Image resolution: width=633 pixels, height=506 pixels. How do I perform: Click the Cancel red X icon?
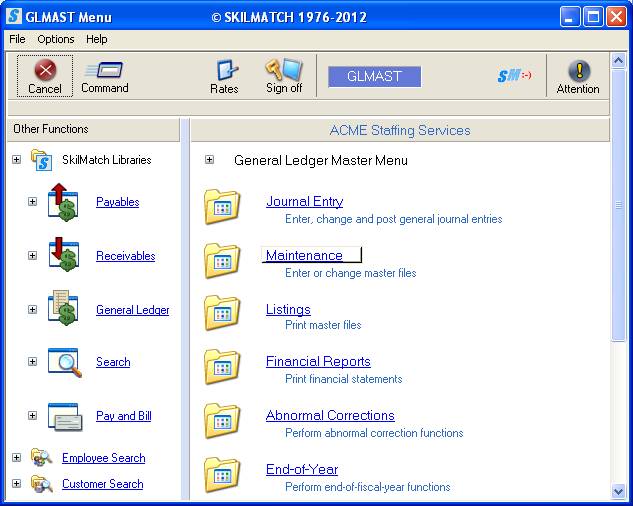[x=45, y=70]
